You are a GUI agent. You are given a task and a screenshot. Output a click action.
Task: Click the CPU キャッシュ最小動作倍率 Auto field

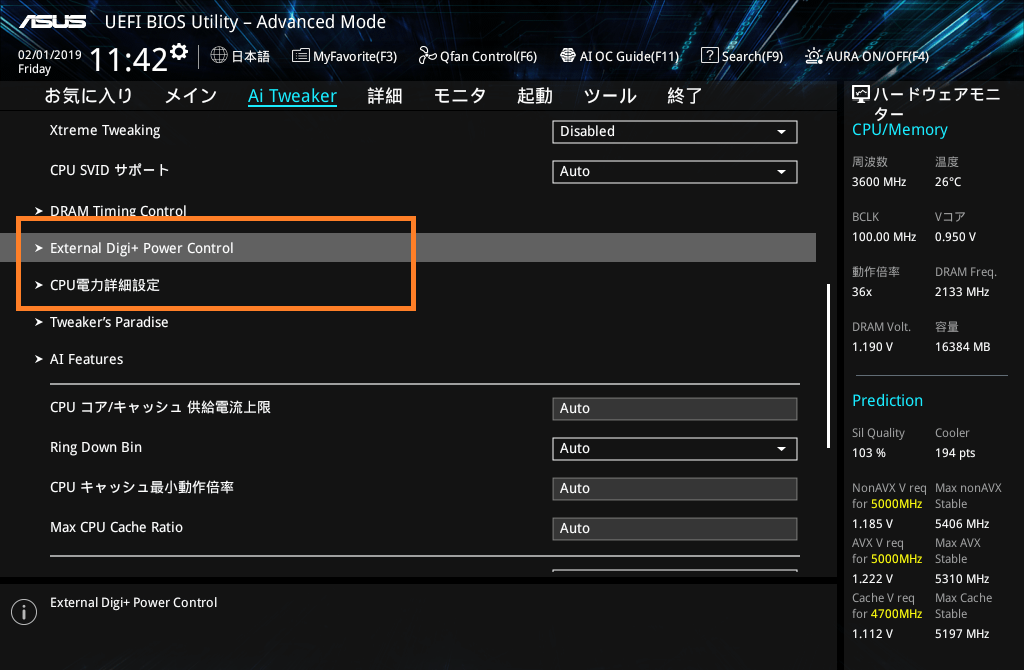[675, 488]
